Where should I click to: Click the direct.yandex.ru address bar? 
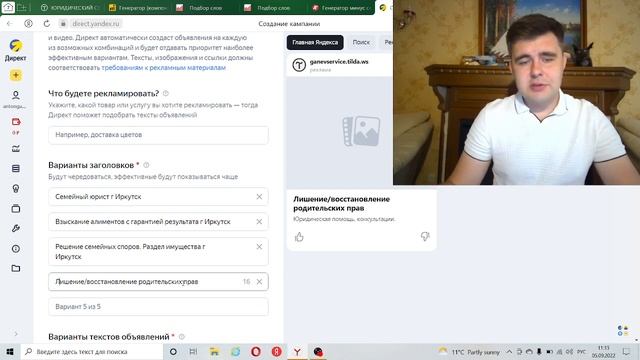pos(96,24)
